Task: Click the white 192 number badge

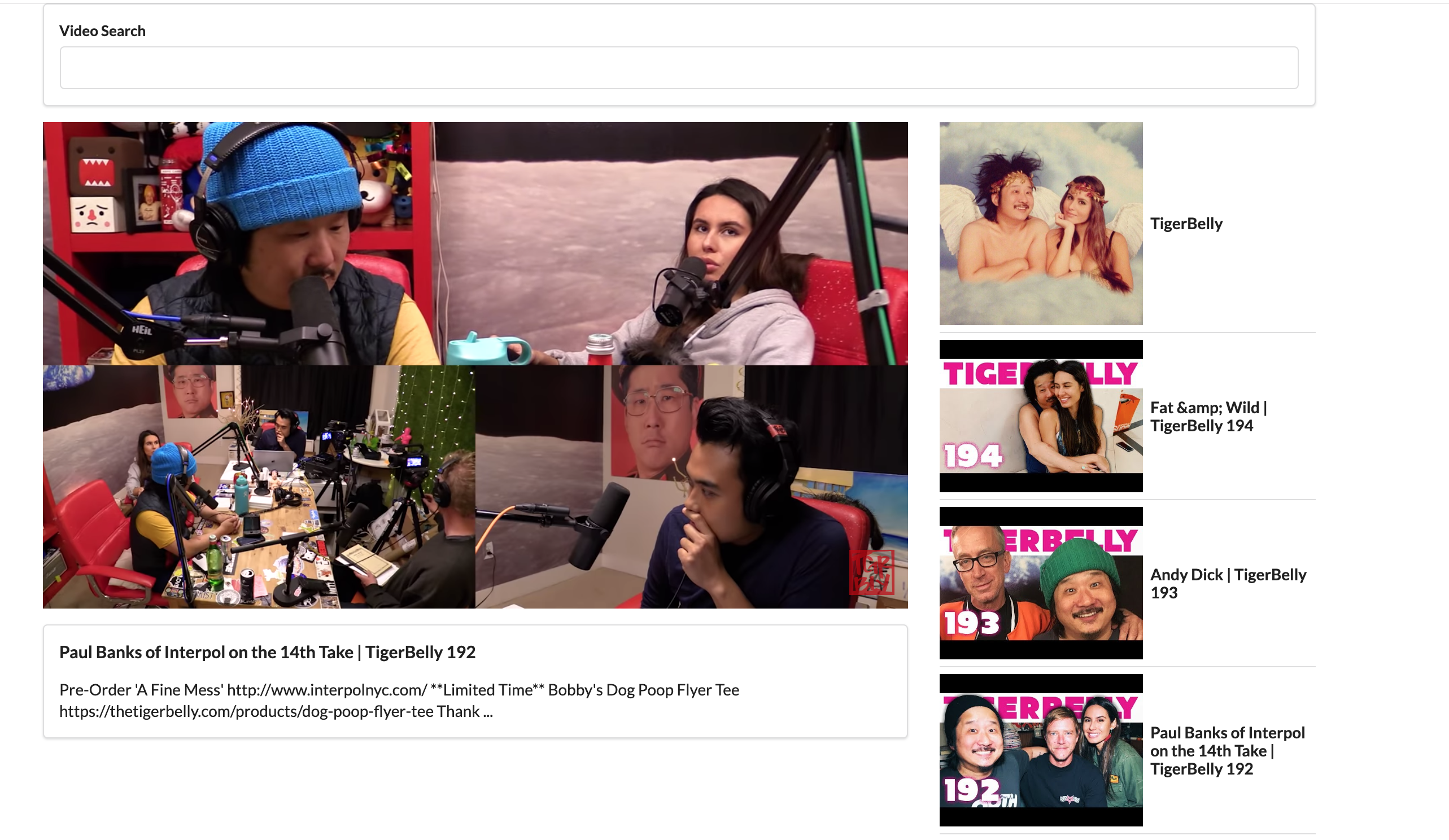Action: 972,789
